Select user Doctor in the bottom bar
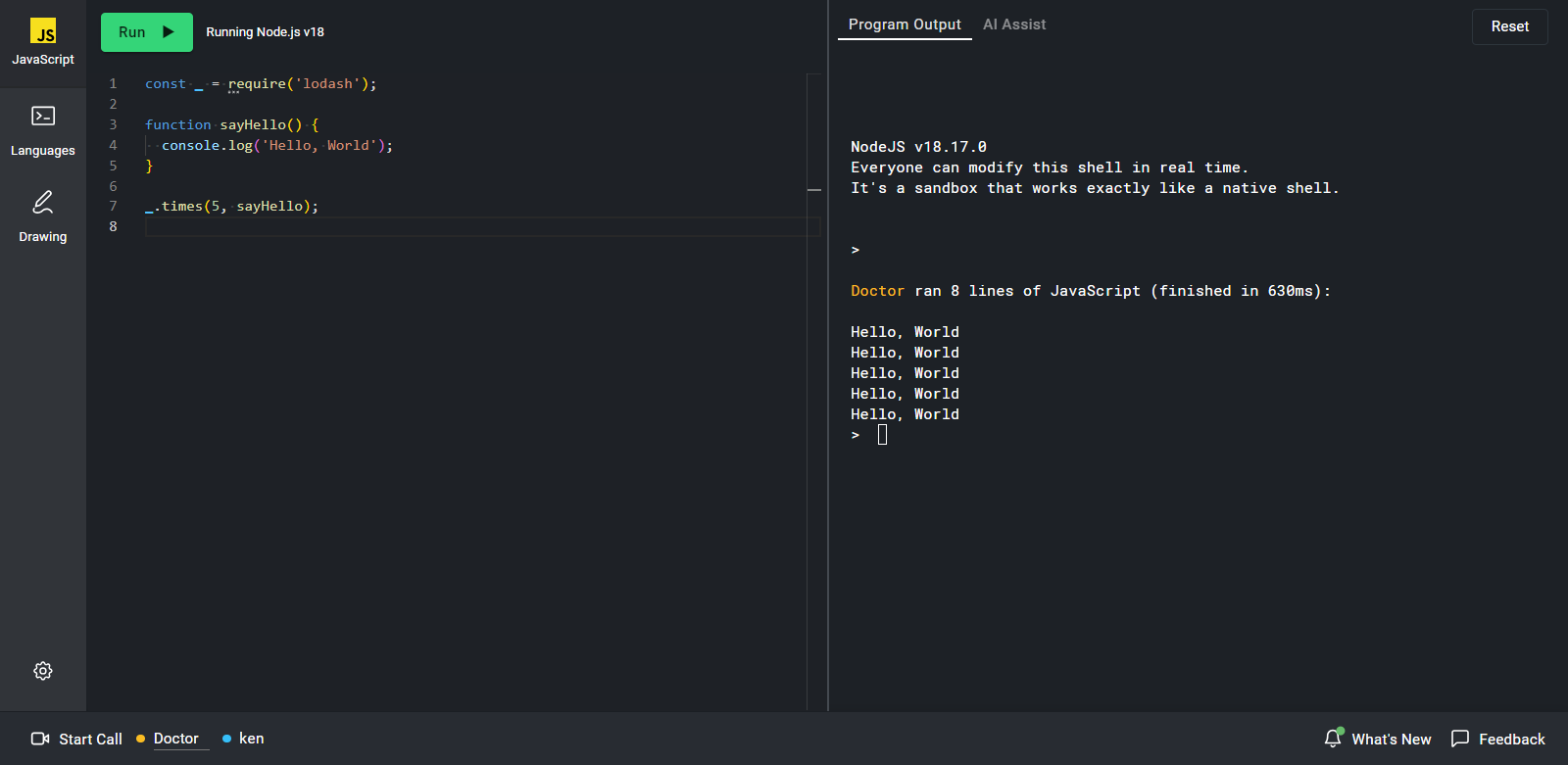Viewport: 1568px width, 765px height. [x=175, y=739]
